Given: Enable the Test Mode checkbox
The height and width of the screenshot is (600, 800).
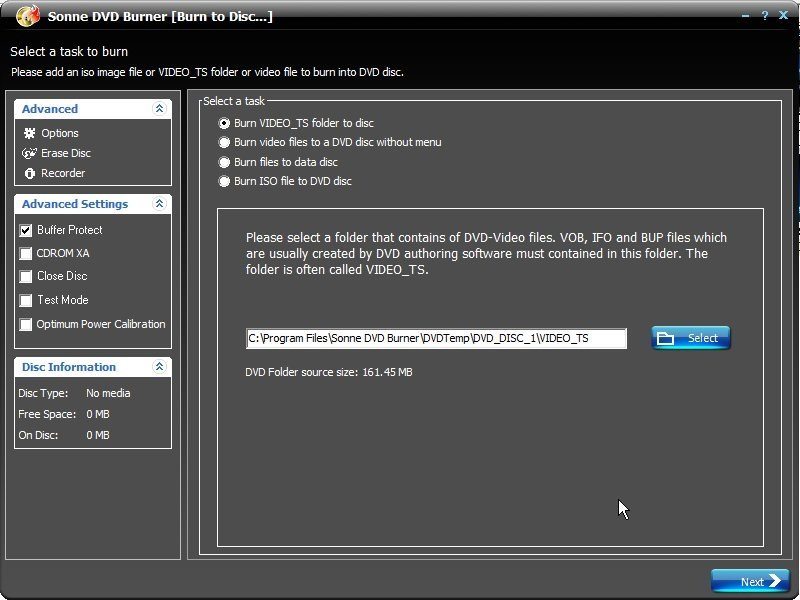Looking at the screenshot, I should 26,300.
